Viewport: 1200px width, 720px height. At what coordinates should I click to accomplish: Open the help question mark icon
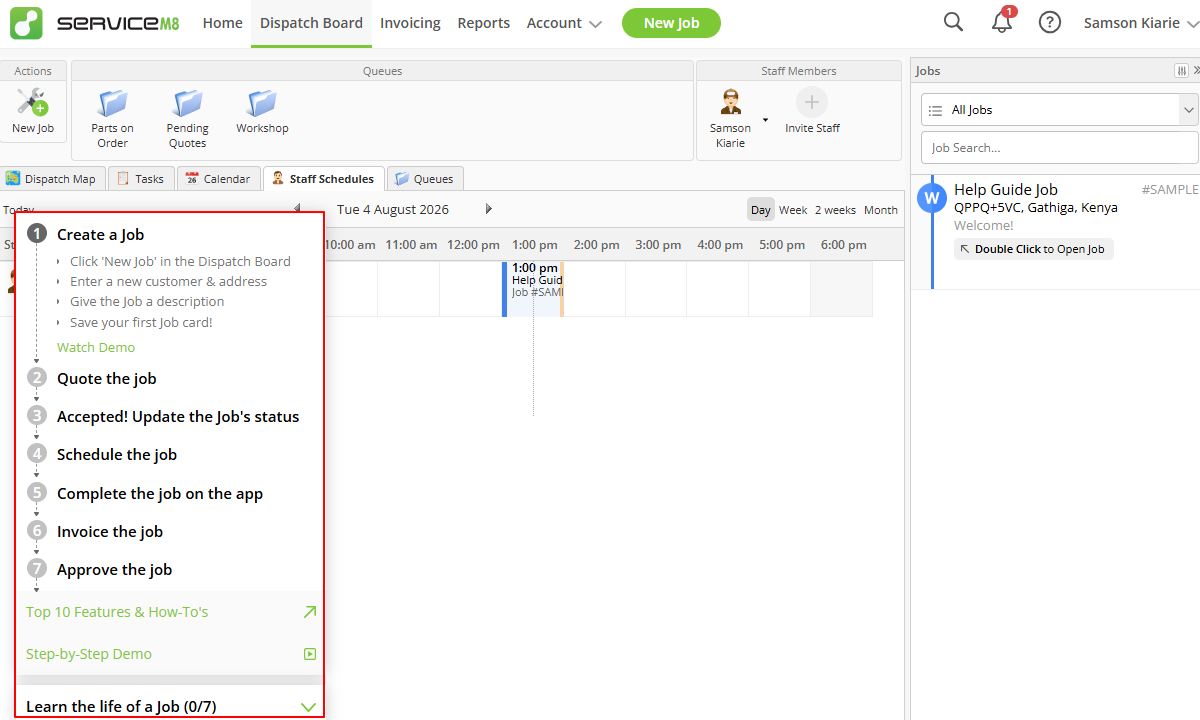pos(1050,22)
